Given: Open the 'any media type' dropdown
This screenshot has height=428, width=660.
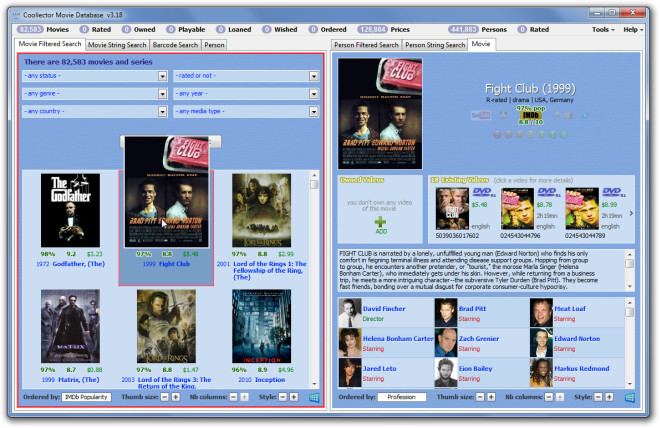Looking at the screenshot, I should coord(246,111).
